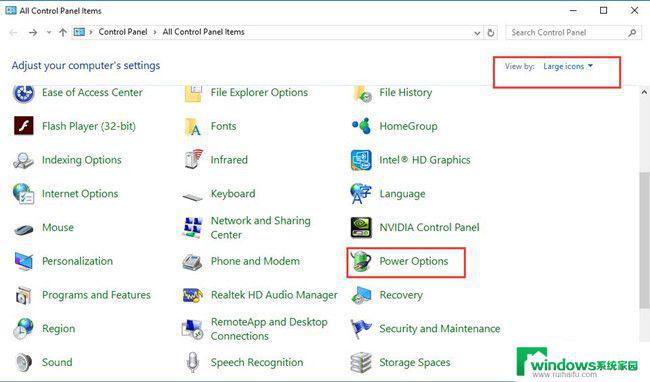Open the Indexing Options magnifier icon
Image resolution: width=650 pixels, height=382 pixels.
tap(24, 160)
